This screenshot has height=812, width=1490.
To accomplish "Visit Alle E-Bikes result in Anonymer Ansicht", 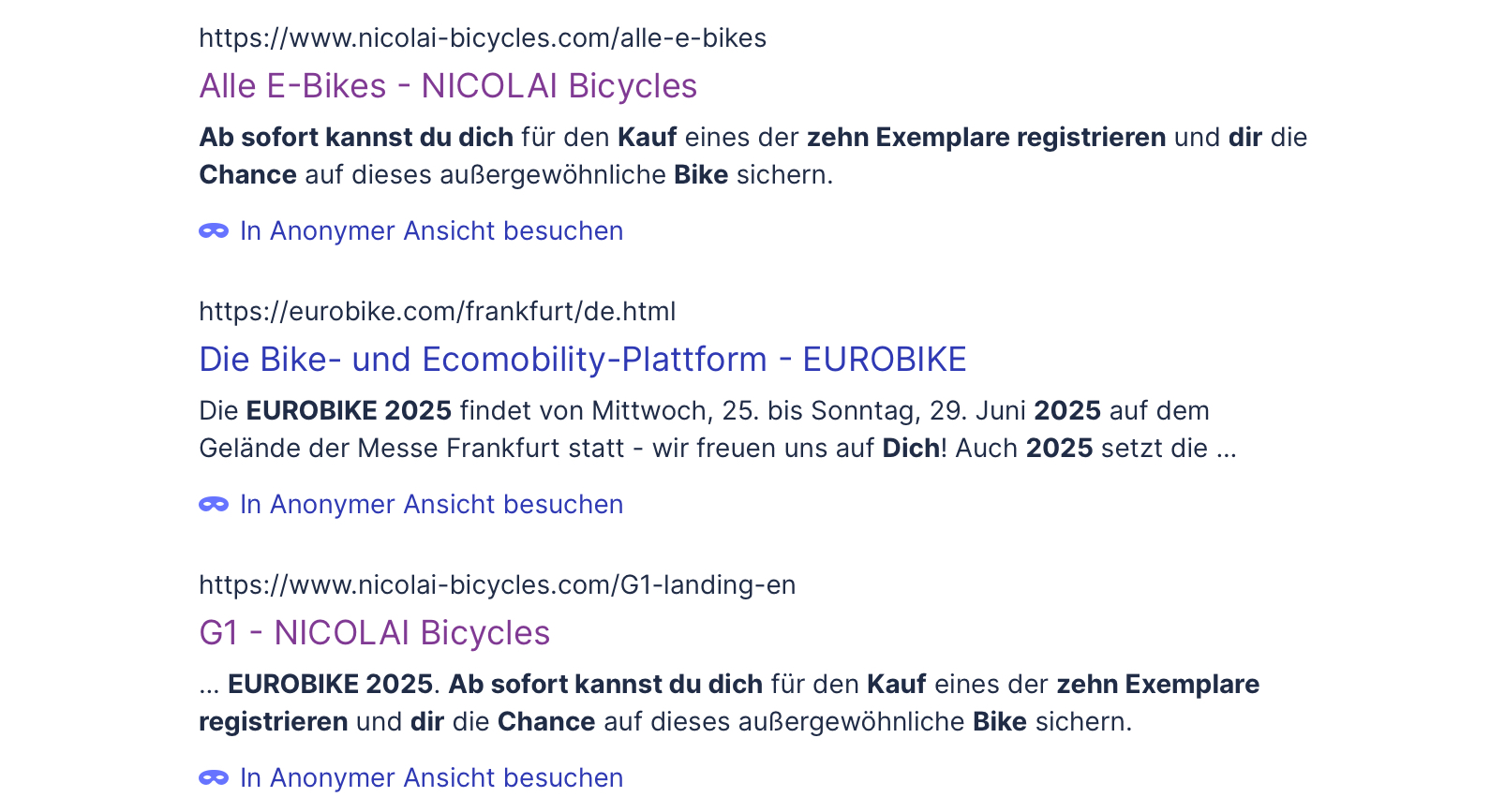I will point(431,230).
